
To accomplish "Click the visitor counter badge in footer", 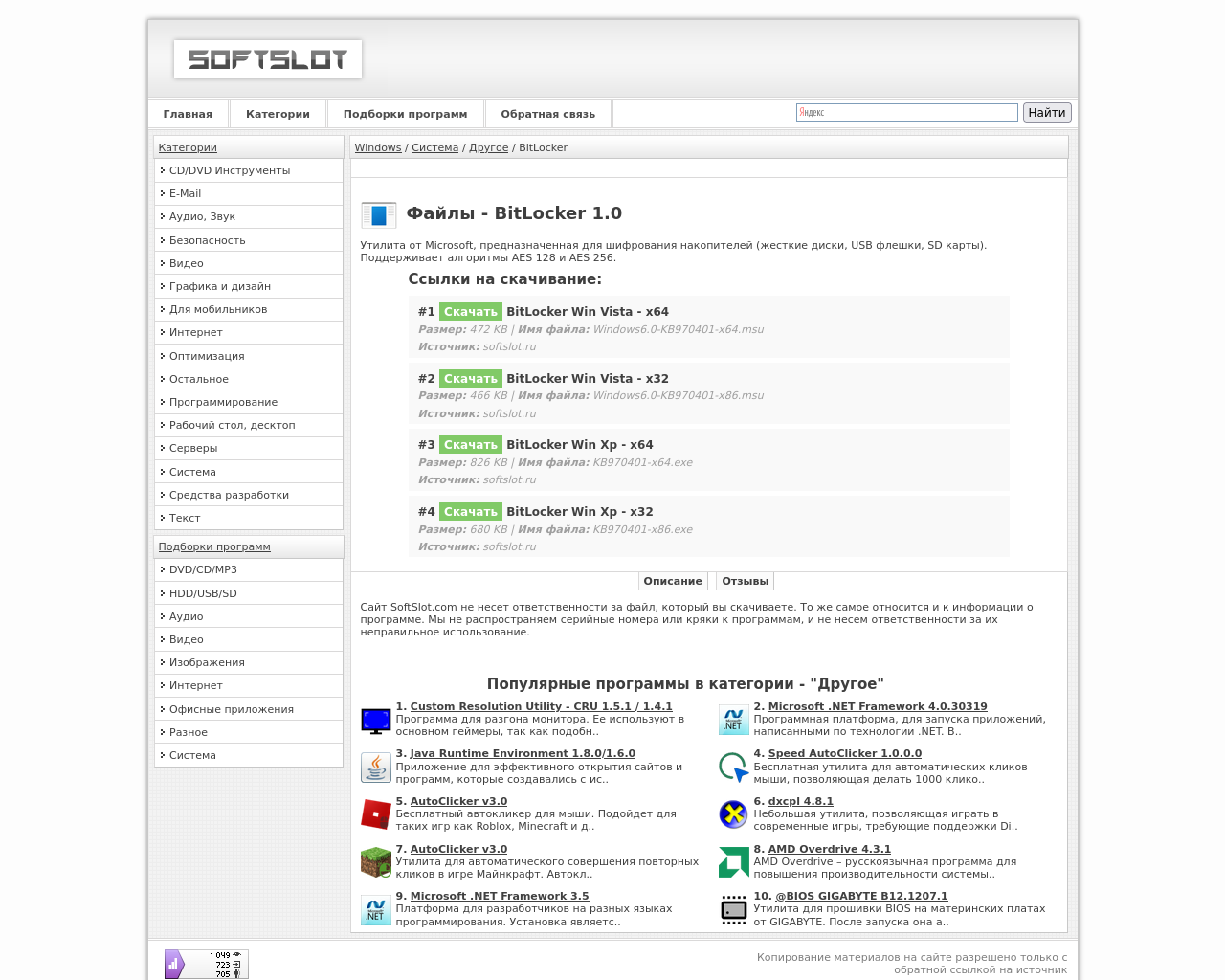I will click(x=207, y=964).
